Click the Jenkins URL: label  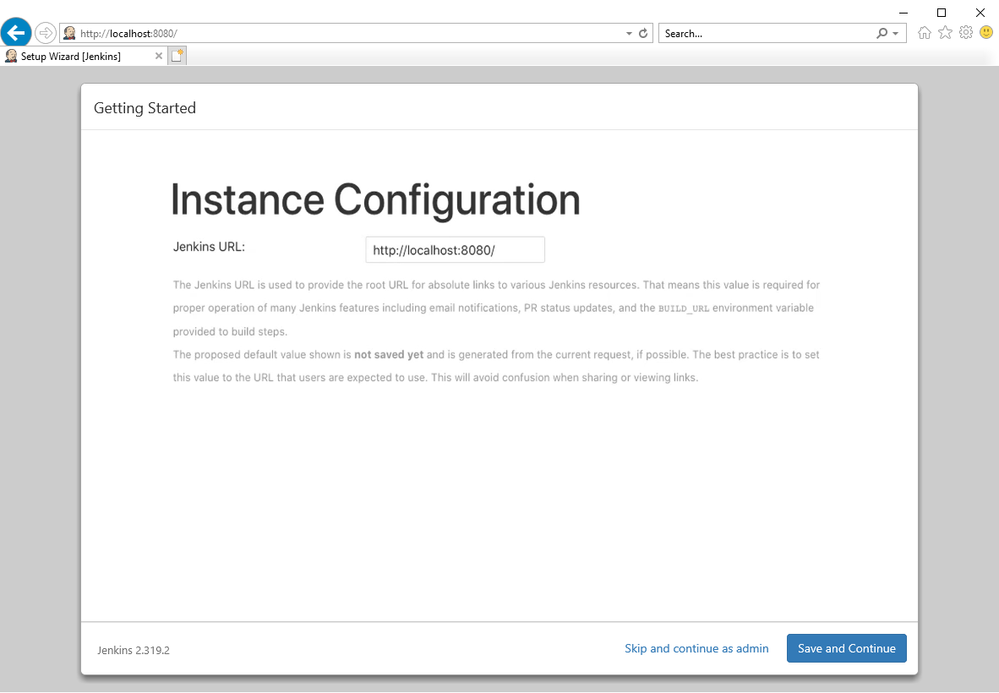click(209, 246)
